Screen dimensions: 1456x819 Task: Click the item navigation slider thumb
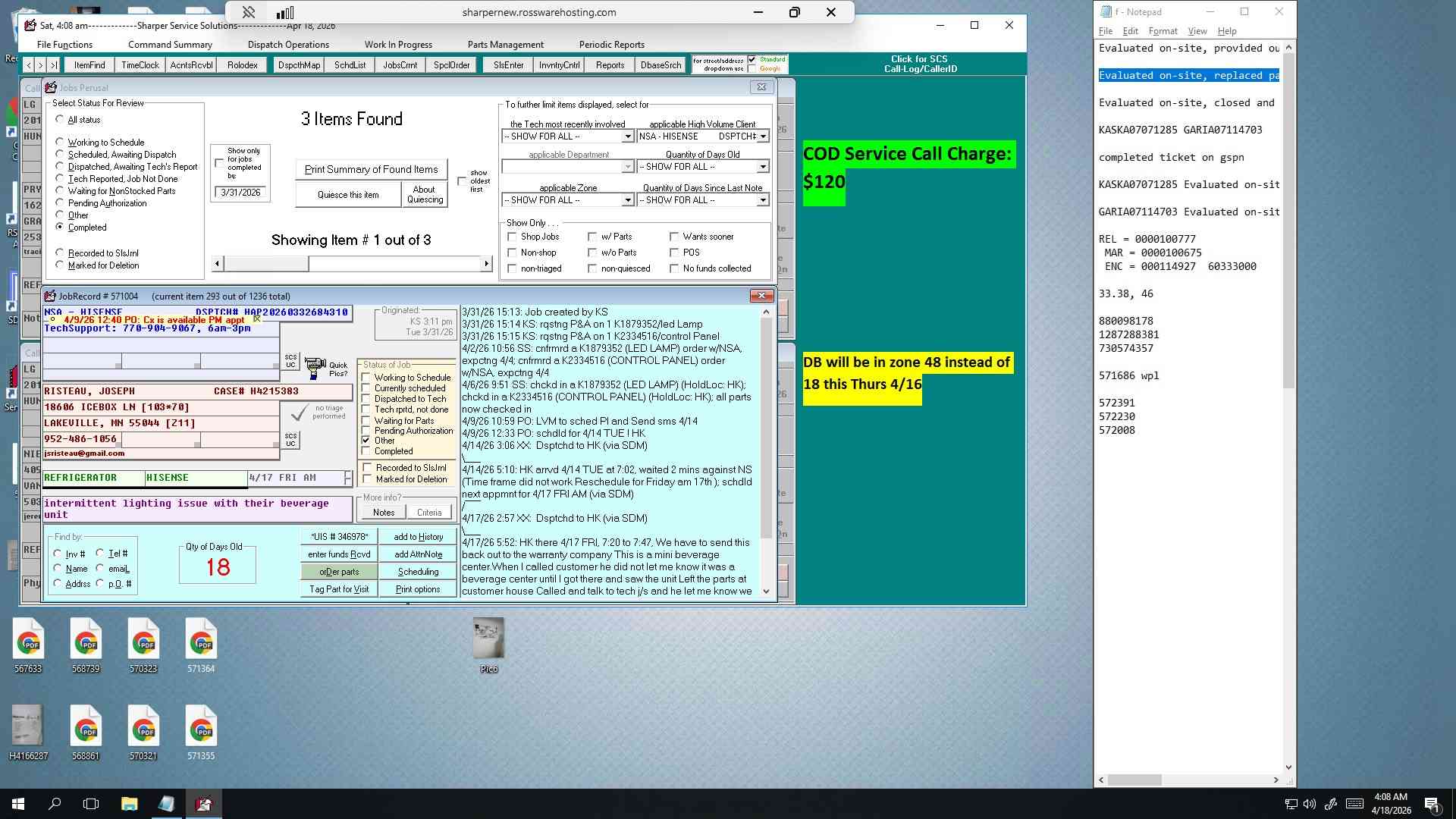click(266, 264)
